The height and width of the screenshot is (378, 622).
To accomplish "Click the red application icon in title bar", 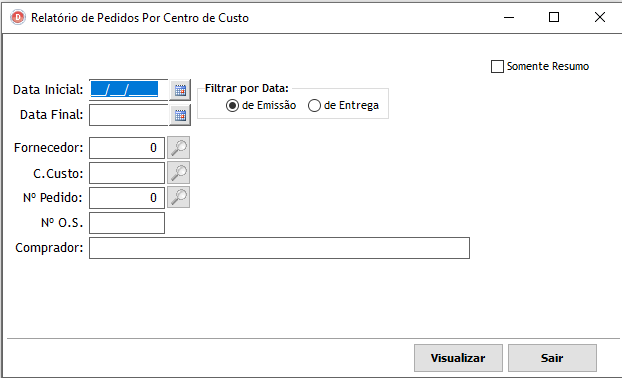I will (x=17, y=17).
